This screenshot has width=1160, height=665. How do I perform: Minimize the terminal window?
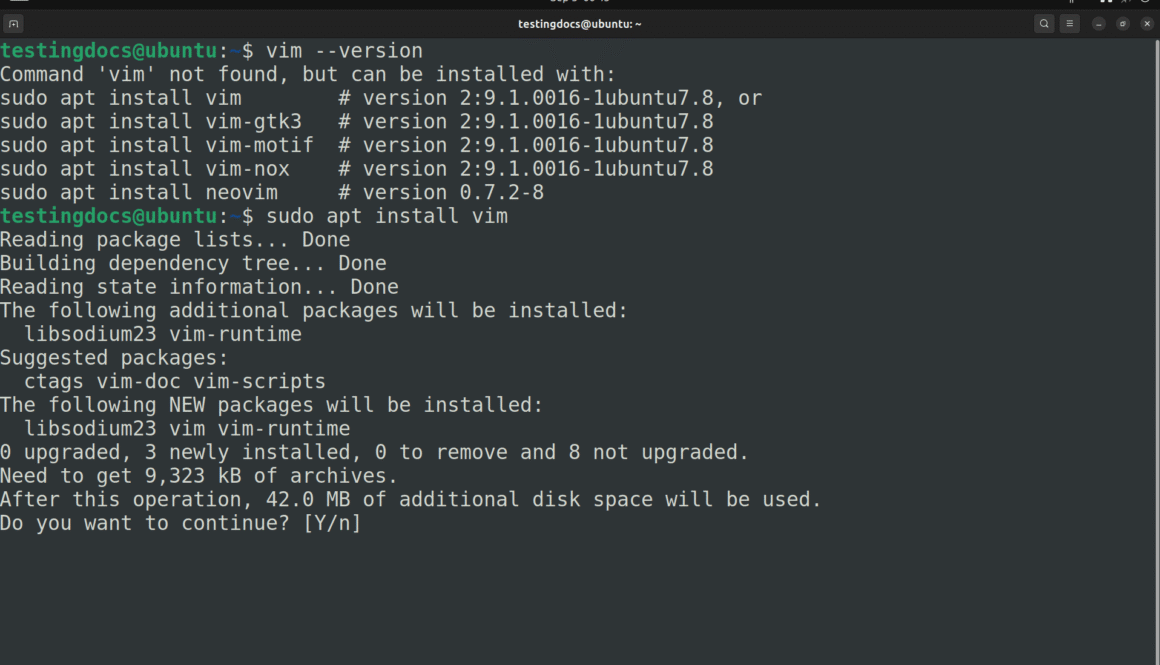(1098, 24)
